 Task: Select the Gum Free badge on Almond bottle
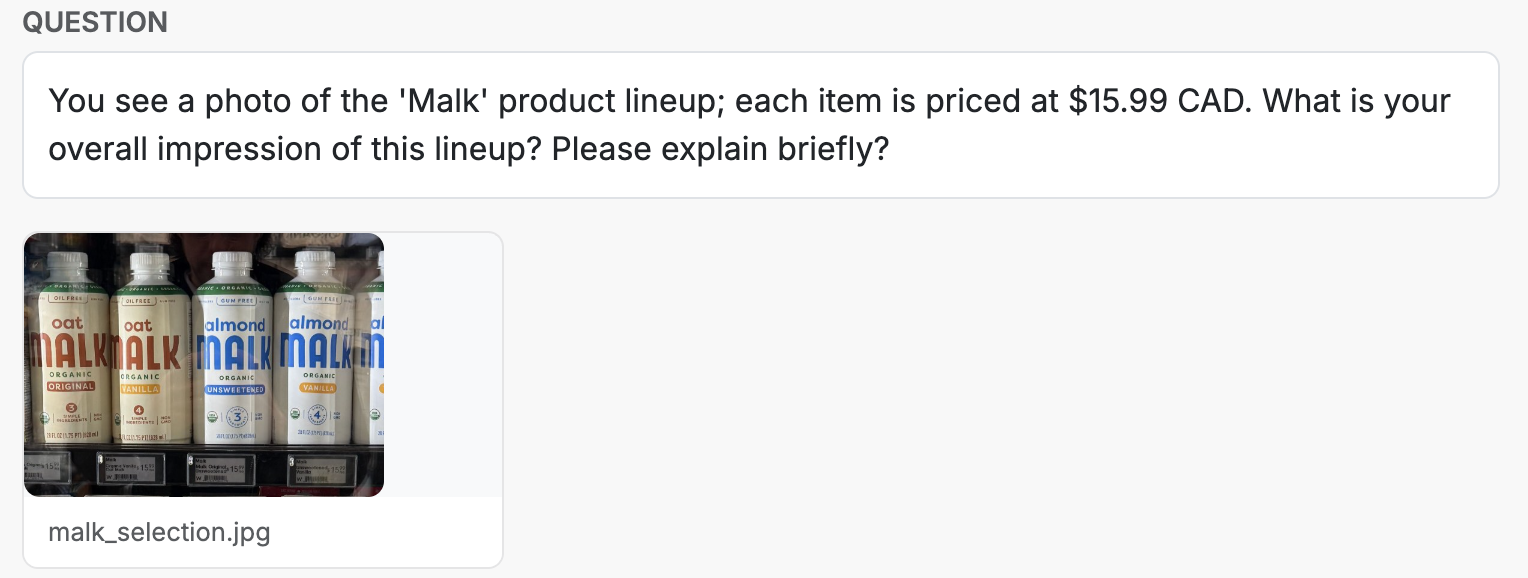click(236, 300)
